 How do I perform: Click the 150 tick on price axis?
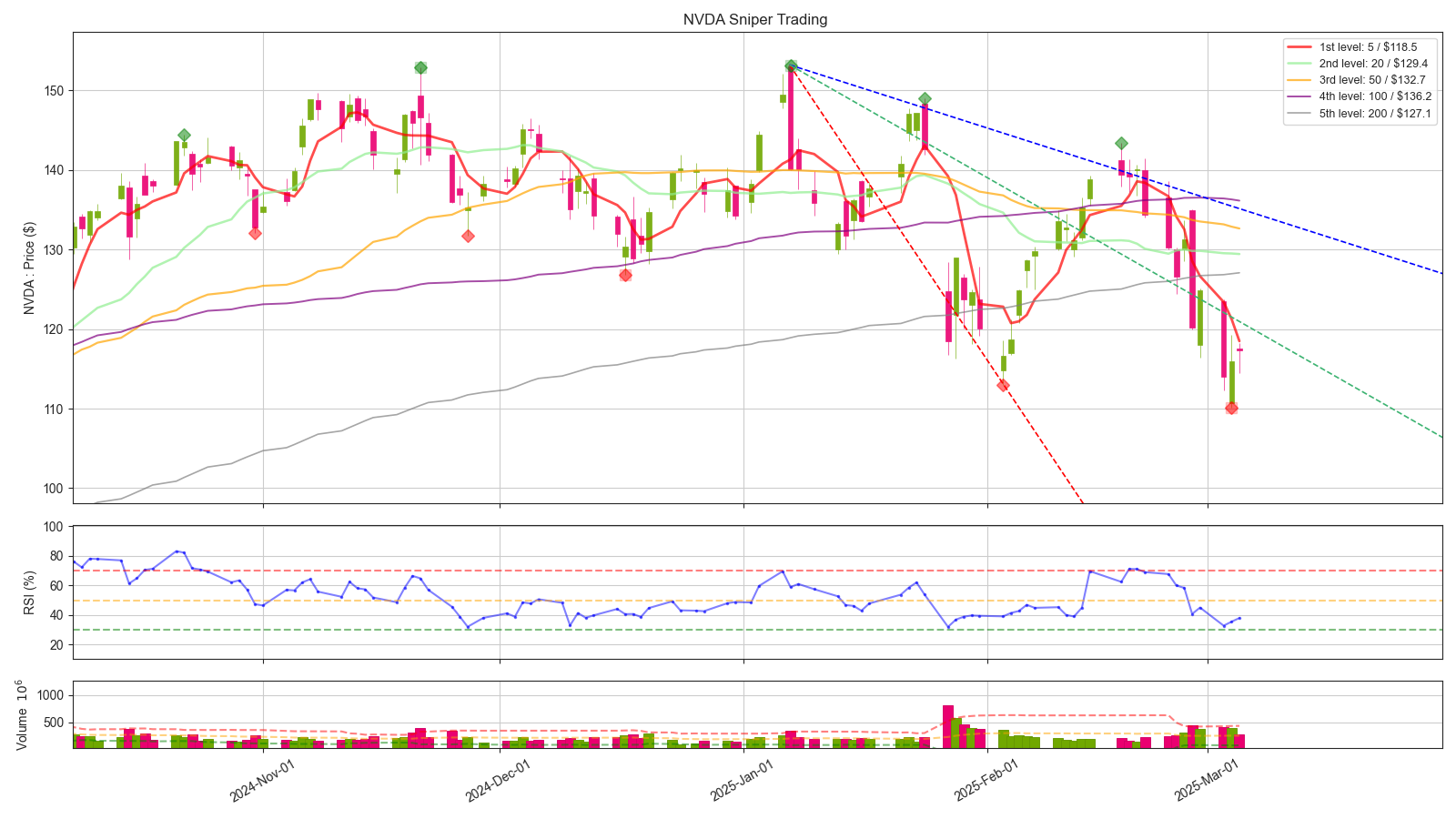click(54, 91)
